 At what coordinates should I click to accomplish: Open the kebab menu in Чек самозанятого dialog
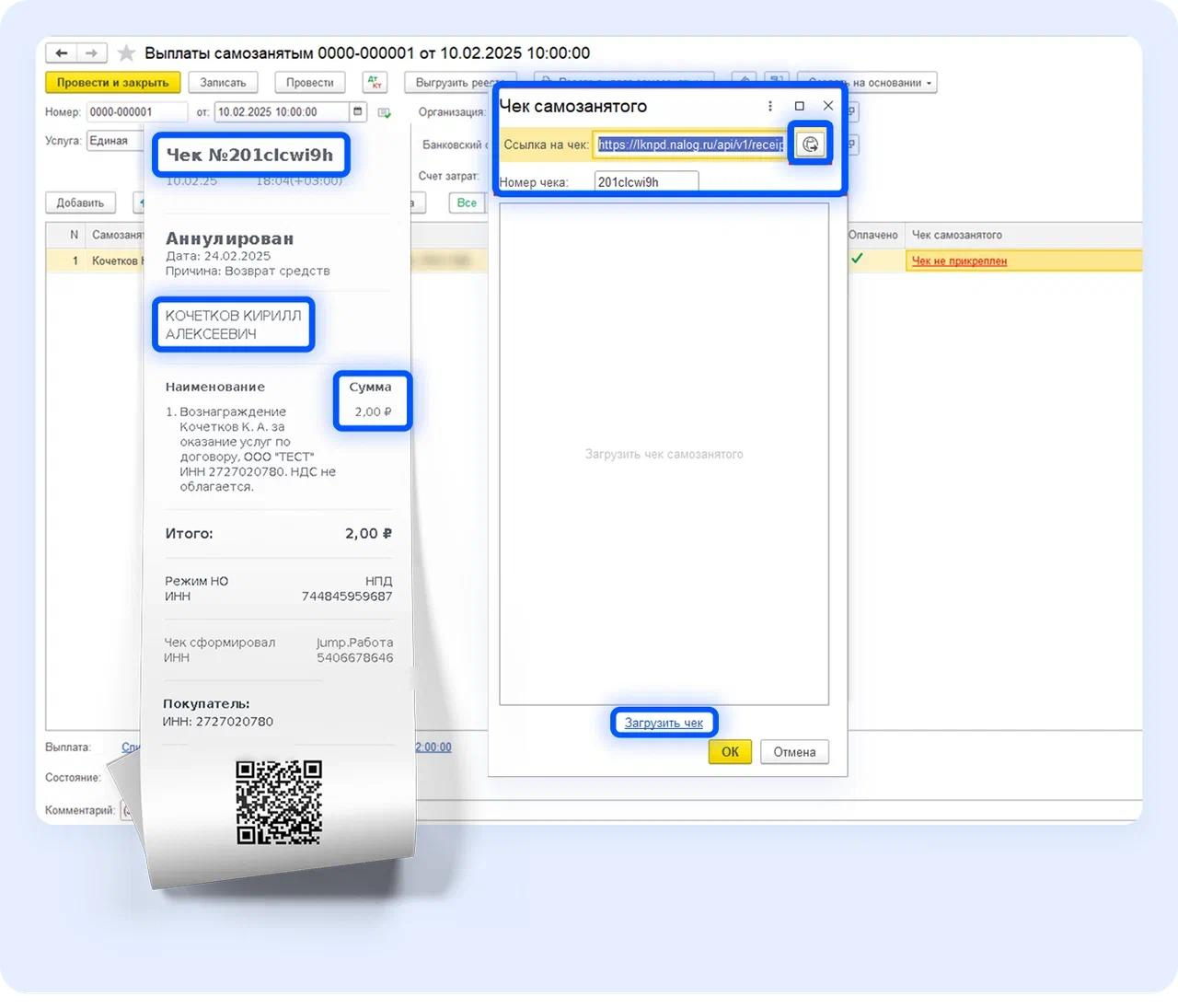click(x=770, y=106)
